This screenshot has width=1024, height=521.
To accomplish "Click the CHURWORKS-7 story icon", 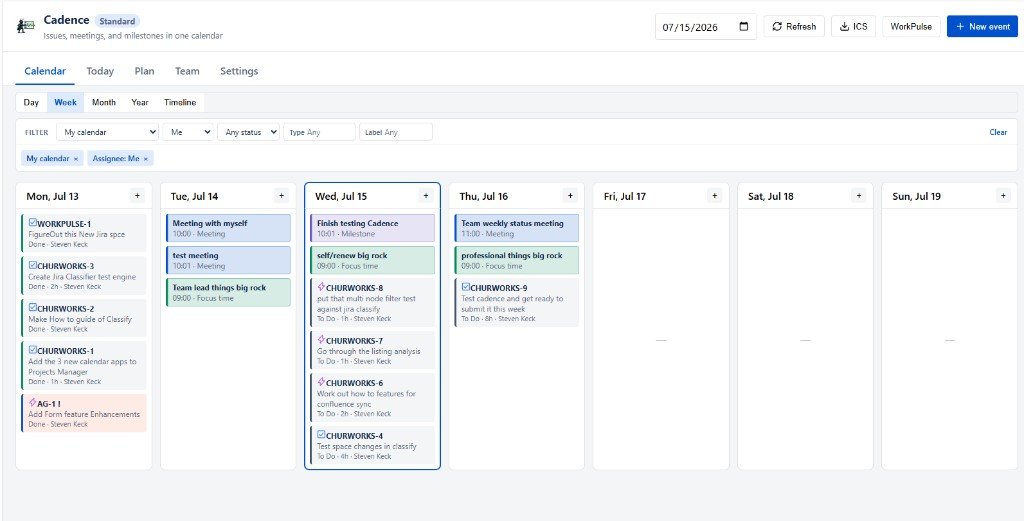I will (x=321, y=339).
